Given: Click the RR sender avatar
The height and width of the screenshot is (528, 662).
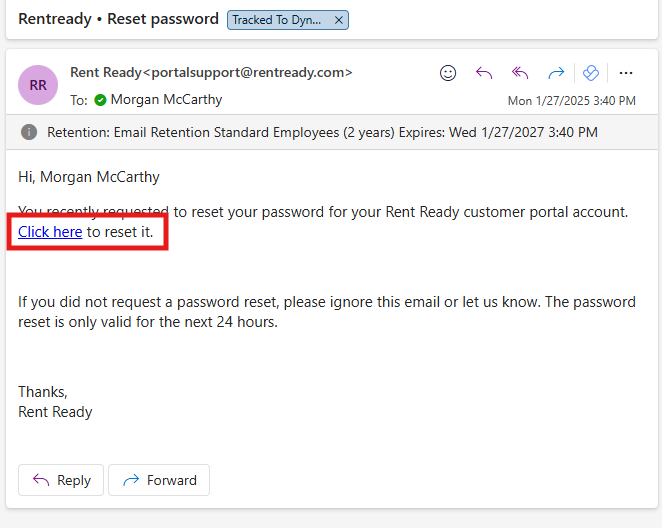Looking at the screenshot, I should pyautogui.click(x=38, y=85).
